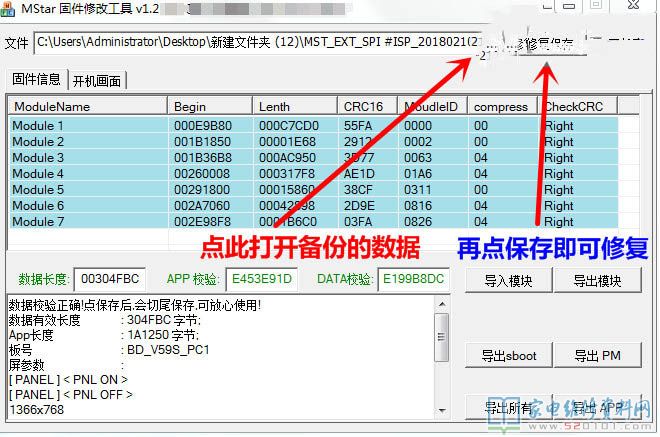Select the Module 7 row
Image resolution: width=660 pixels, height=437 pixels.
88,222
